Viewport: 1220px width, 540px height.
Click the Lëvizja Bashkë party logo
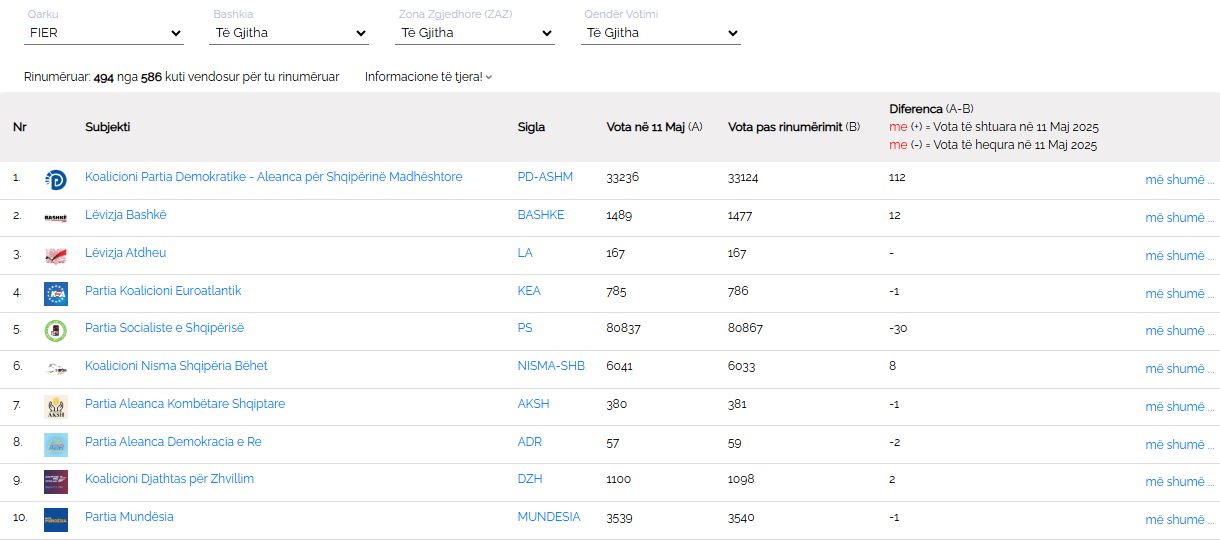click(56, 218)
